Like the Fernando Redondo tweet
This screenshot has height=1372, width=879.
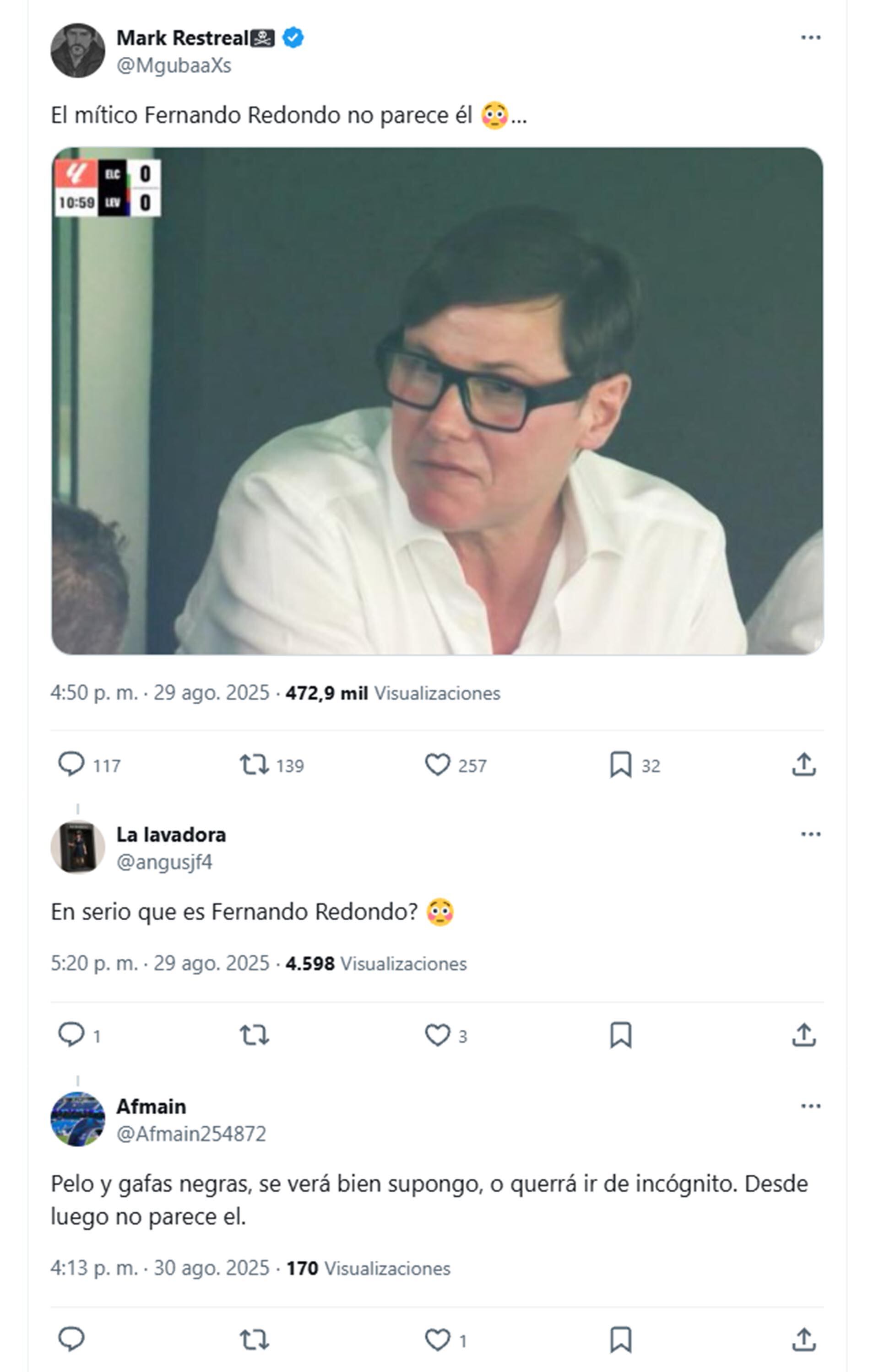coord(437,764)
